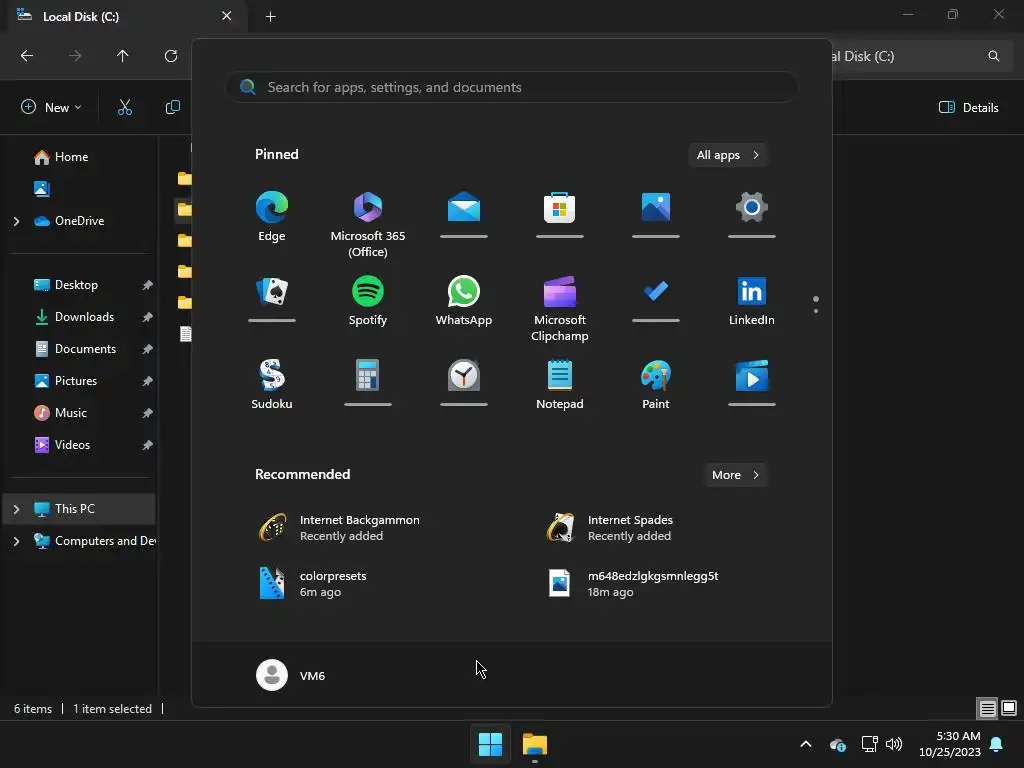Click the Start menu search box

(x=512, y=87)
